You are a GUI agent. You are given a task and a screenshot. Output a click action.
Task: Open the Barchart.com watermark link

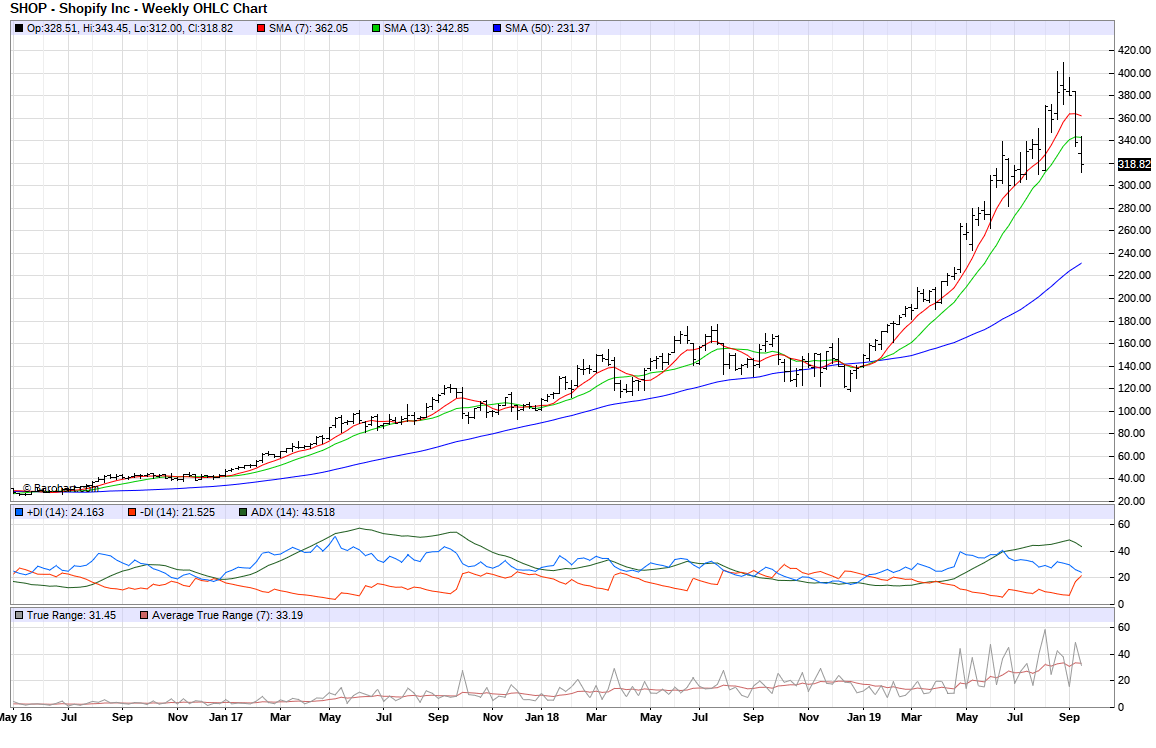pos(59,488)
